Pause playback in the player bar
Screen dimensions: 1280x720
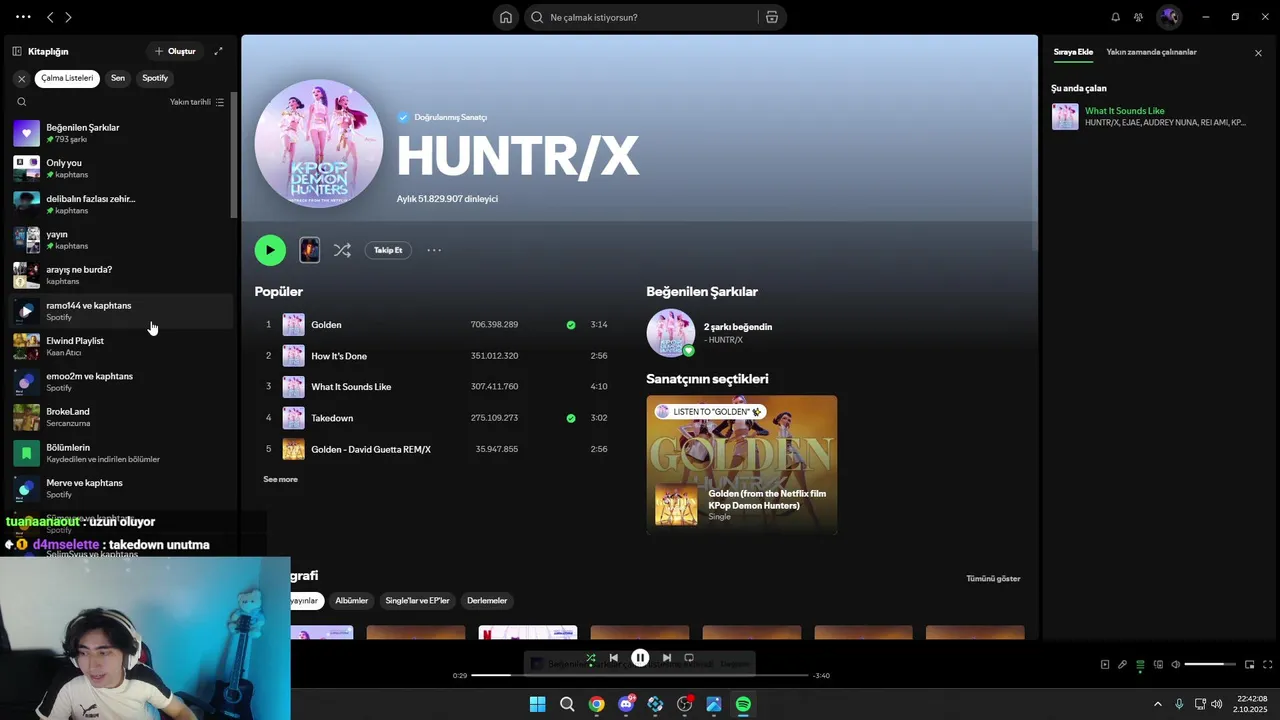(640, 658)
